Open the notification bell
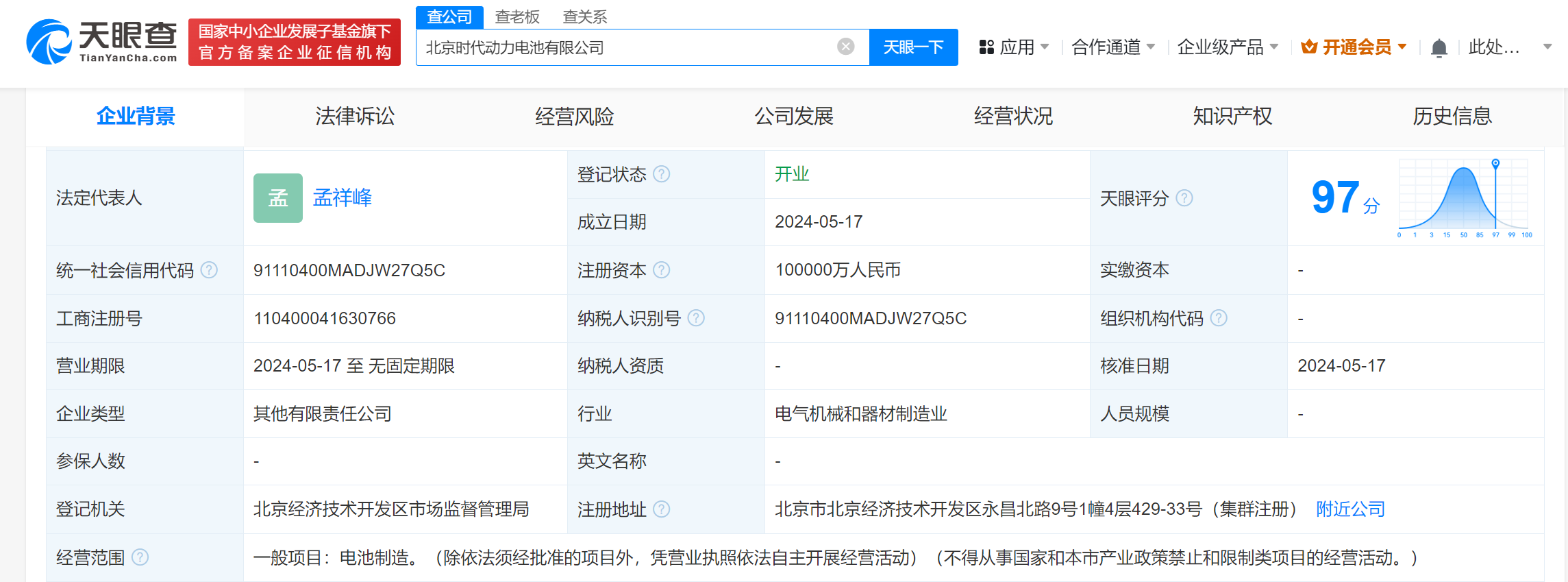This screenshot has width=1568, height=582. tap(1439, 48)
